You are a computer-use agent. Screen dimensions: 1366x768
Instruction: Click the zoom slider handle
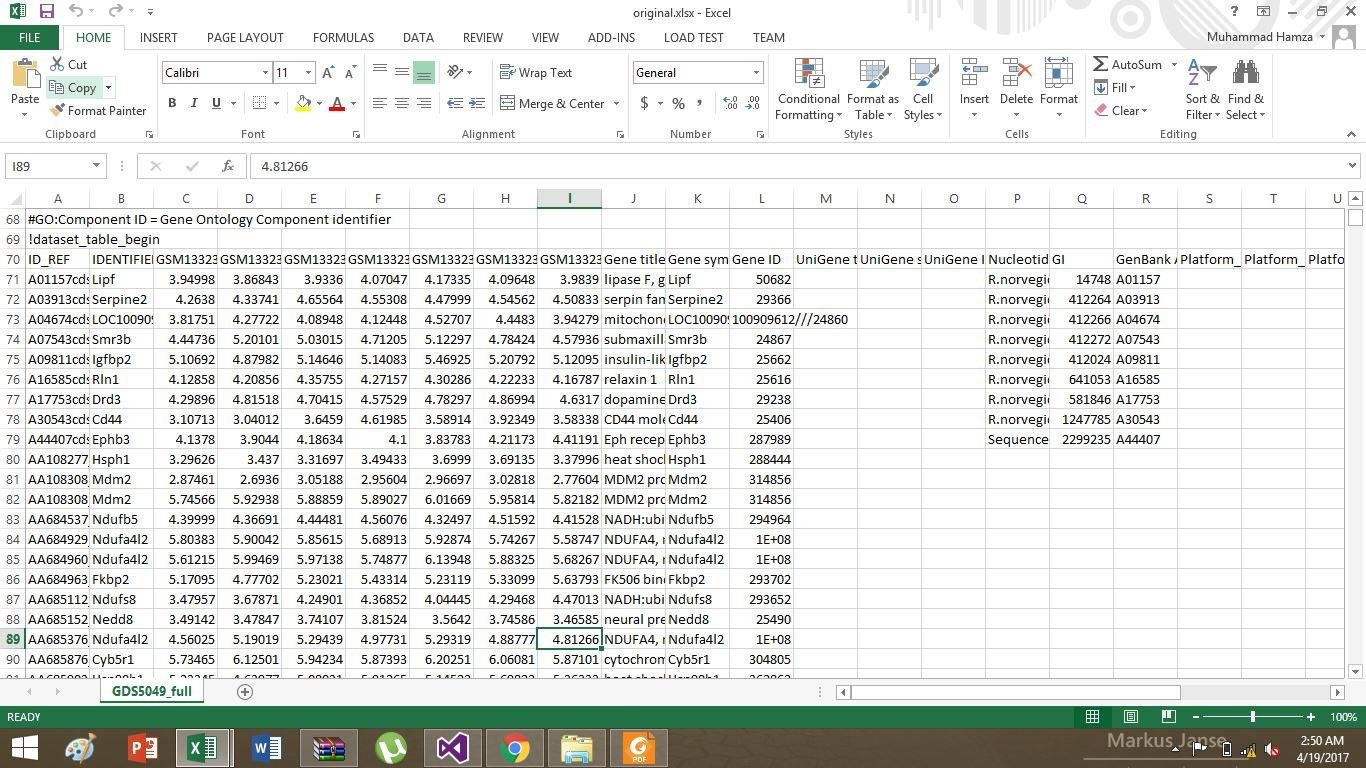[x=1252, y=716]
